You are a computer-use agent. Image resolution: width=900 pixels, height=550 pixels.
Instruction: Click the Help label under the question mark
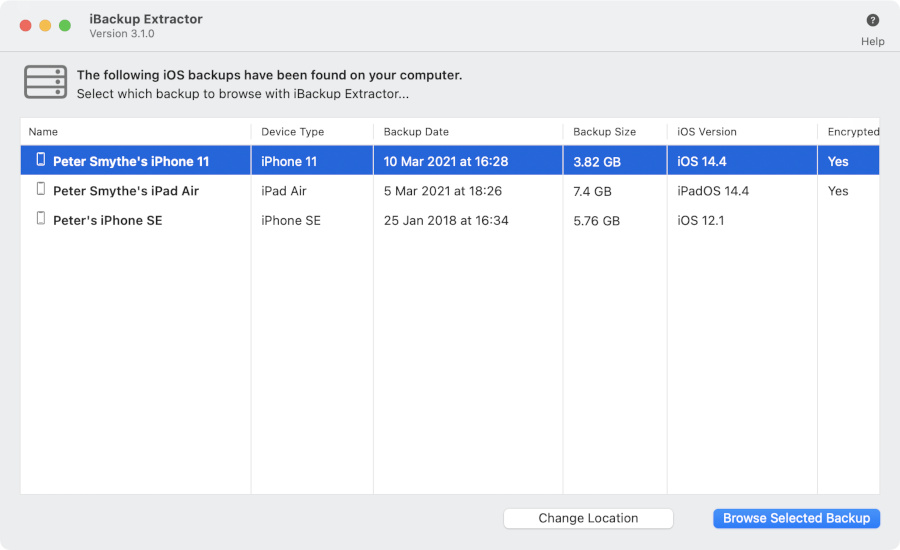point(872,41)
